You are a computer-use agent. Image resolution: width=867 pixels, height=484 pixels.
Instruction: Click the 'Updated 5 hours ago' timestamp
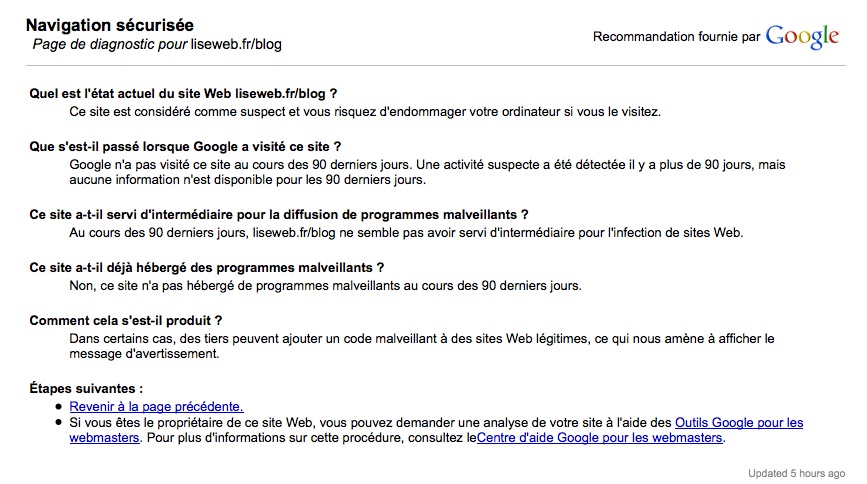[796, 473]
